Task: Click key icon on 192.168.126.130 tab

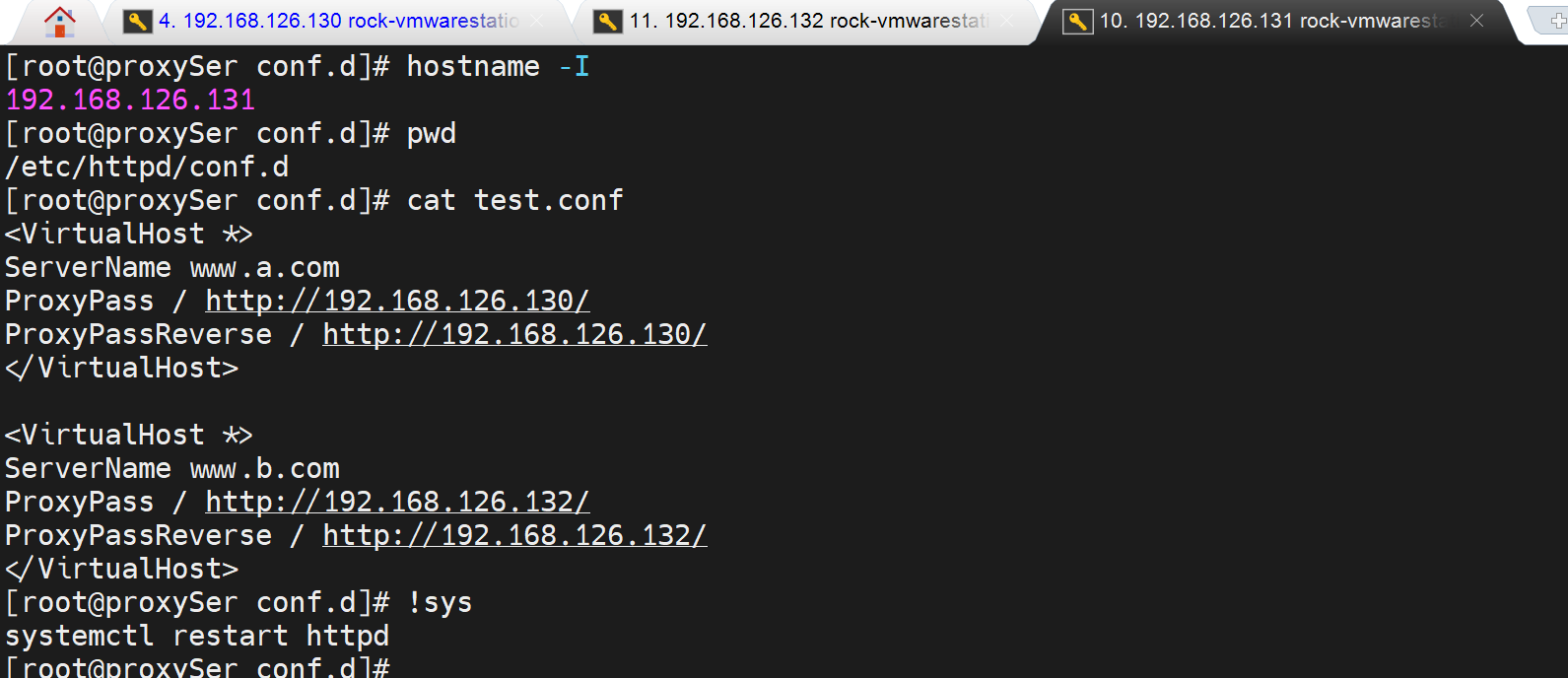Action: tap(137, 21)
